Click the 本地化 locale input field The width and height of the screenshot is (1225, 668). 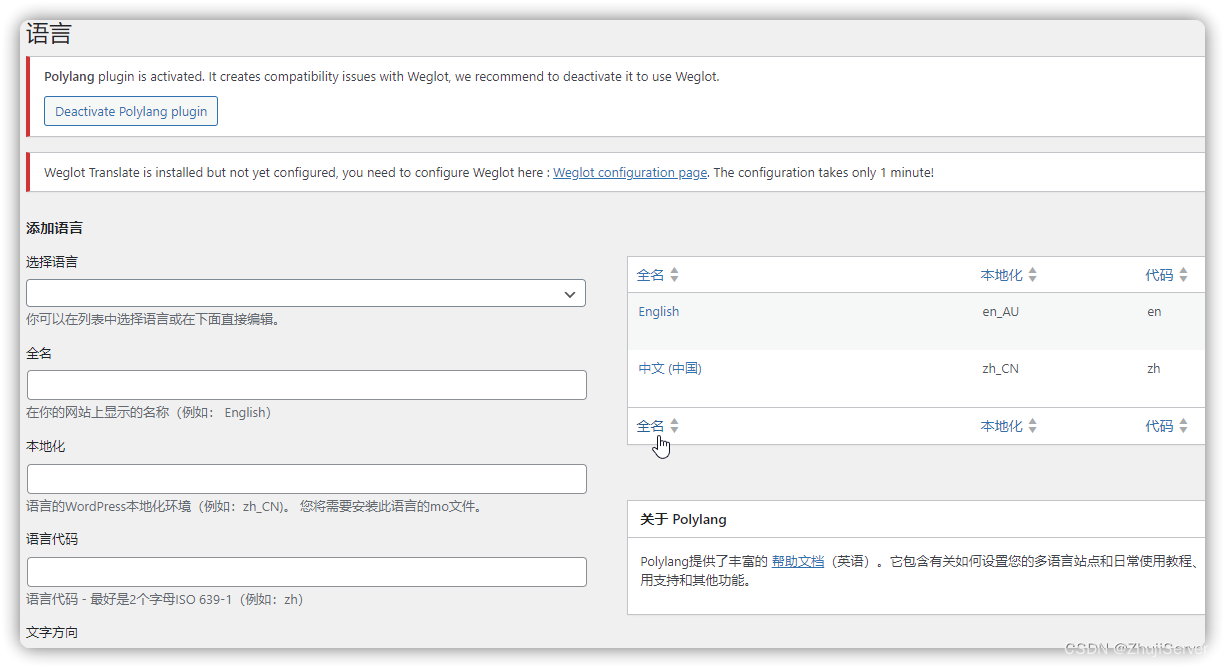click(306, 479)
